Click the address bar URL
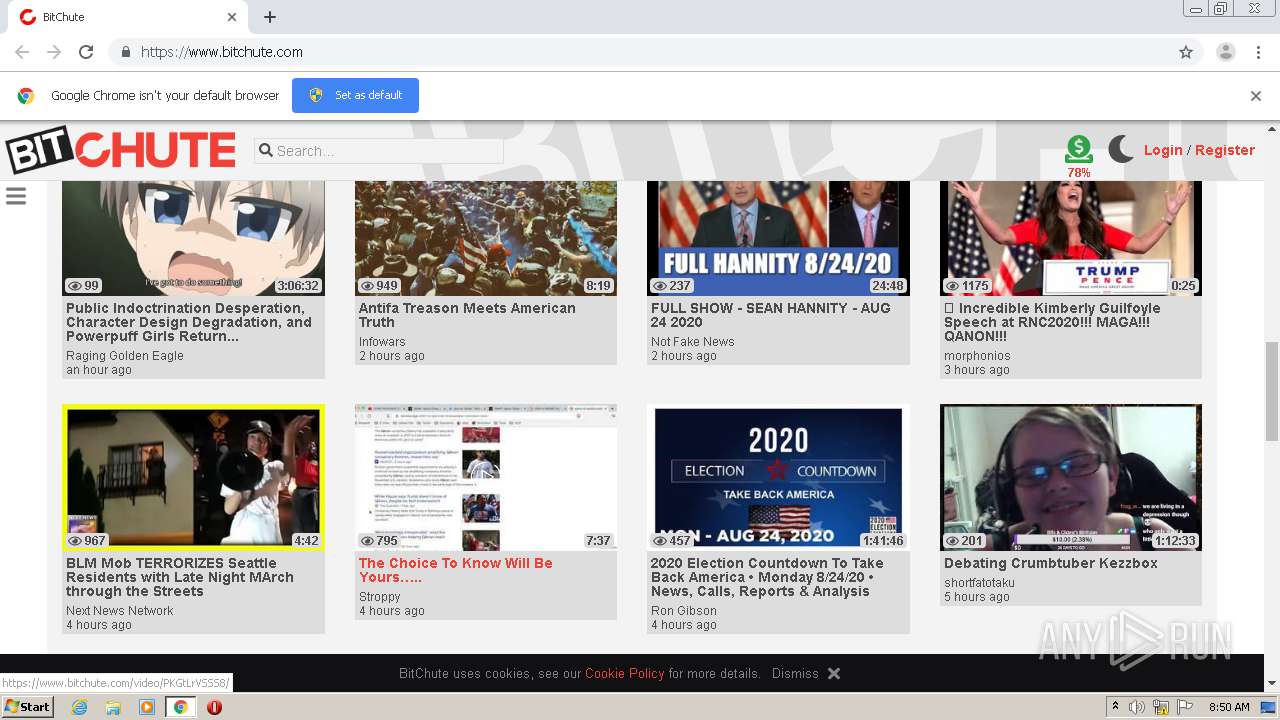Image resolution: width=1280 pixels, height=720 pixels. point(222,52)
